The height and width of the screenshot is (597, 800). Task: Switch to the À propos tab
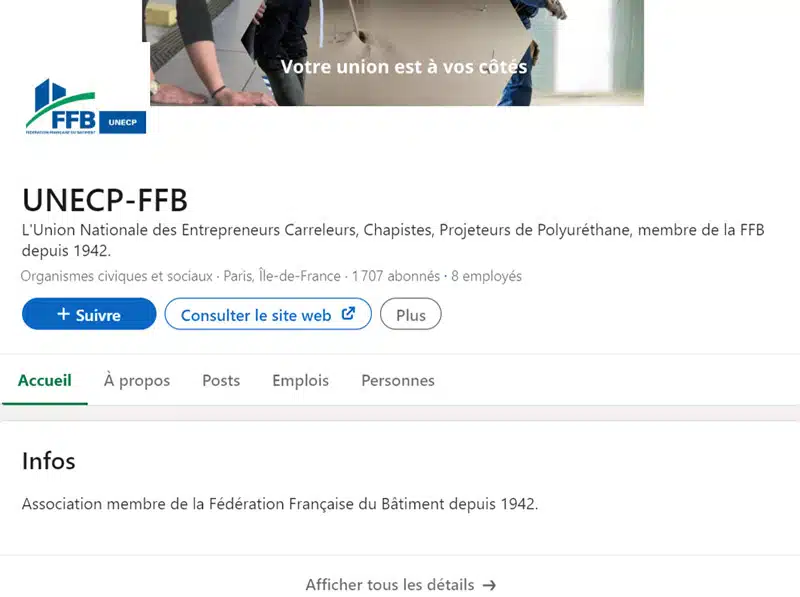tap(137, 381)
